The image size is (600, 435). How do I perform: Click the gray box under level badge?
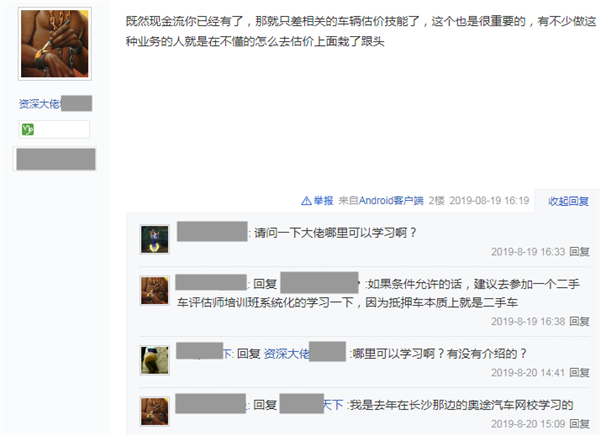pos(56,159)
